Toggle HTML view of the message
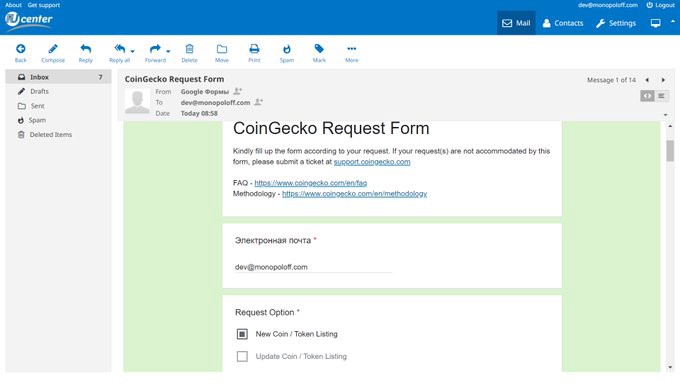Viewport: 680px width, 383px height. (x=647, y=96)
